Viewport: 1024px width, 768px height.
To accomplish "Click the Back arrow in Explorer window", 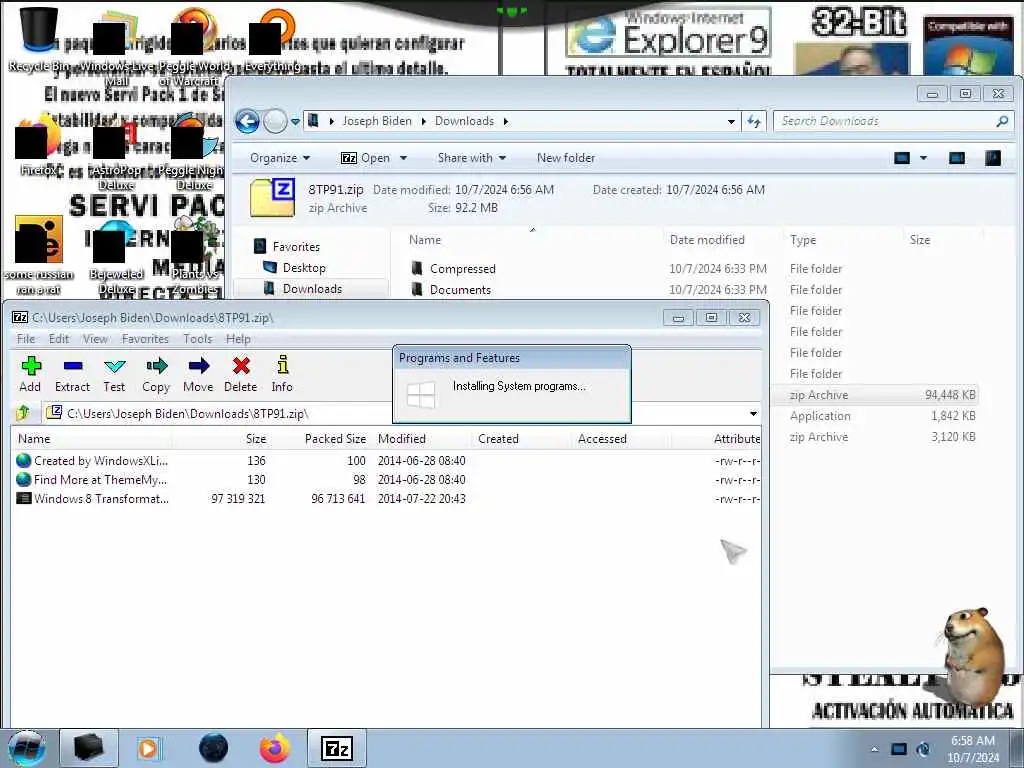I will pos(248,121).
